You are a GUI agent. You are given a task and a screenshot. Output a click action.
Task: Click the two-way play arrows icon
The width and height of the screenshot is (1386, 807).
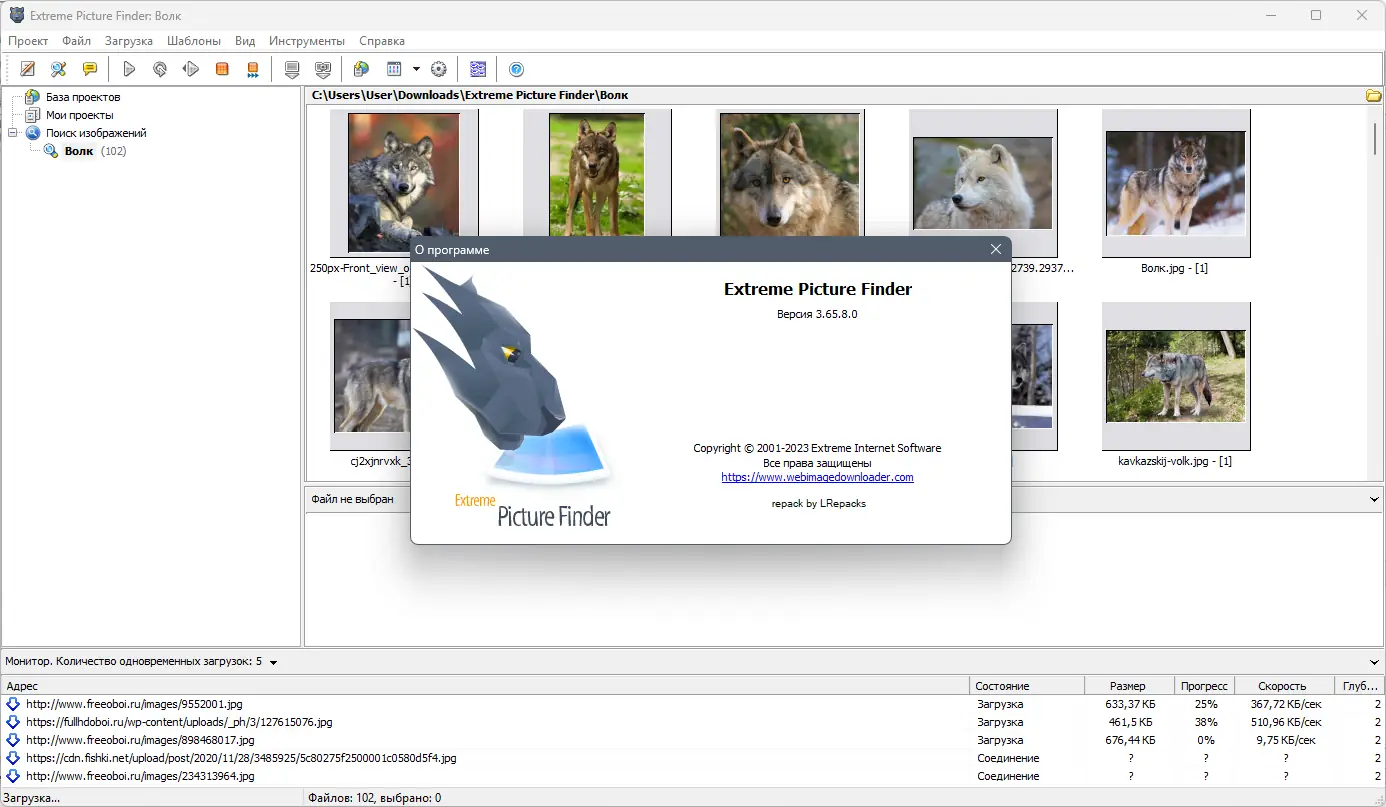(191, 69)
